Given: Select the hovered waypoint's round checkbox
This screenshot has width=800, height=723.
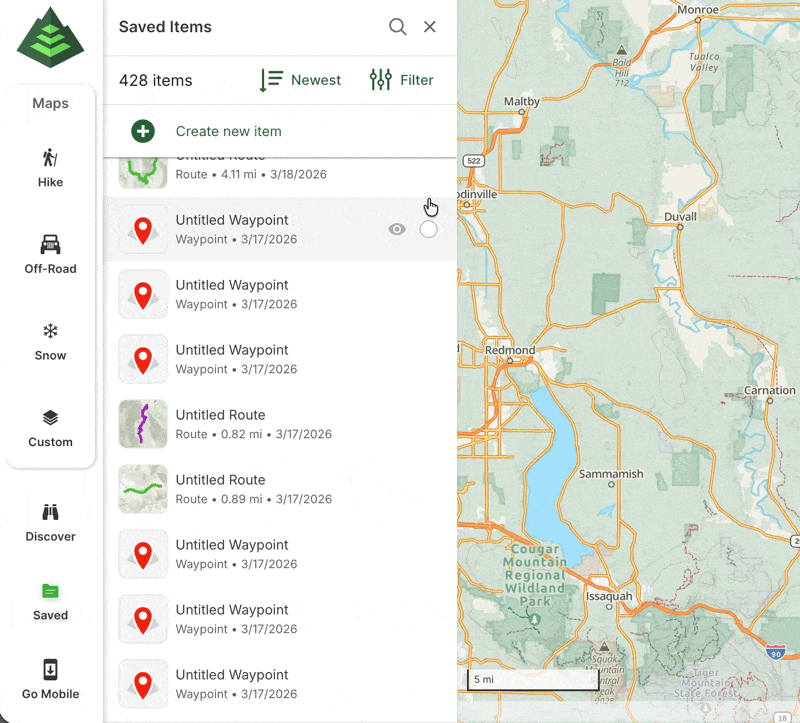Looking at the screenshot, I should 429,229.
